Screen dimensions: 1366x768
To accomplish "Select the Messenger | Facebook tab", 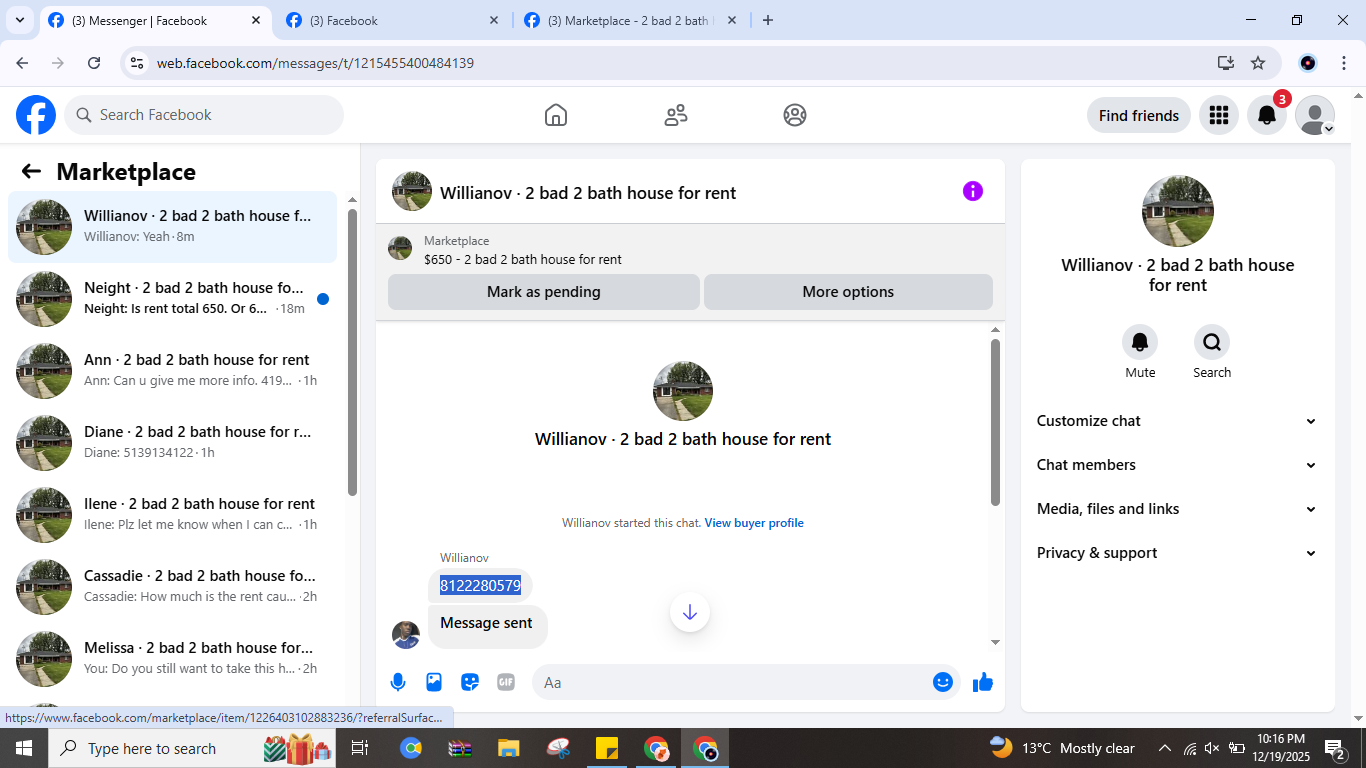I will [x=155, y=20].
